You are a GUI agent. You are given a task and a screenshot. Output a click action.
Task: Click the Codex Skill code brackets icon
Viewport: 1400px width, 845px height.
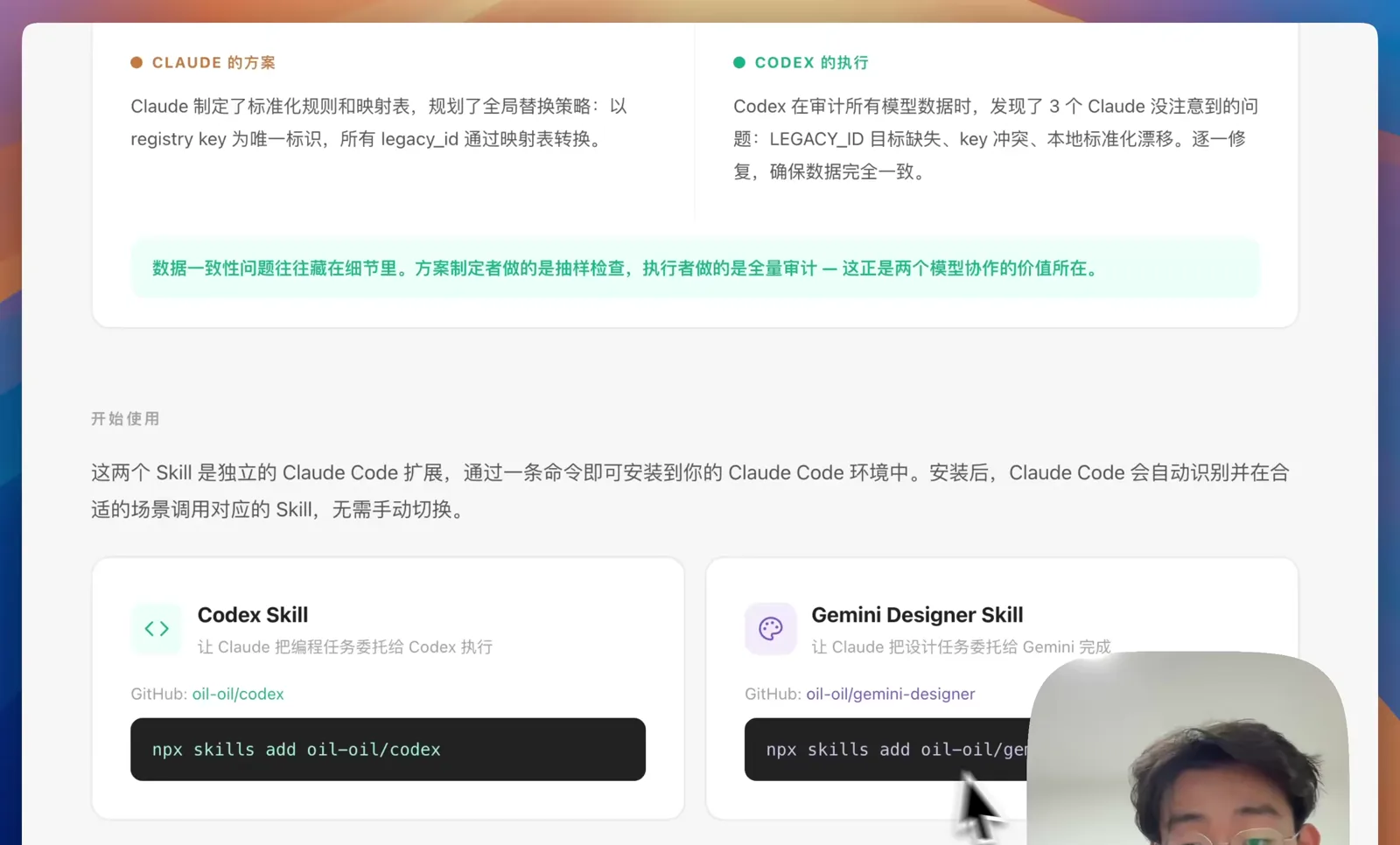157,628
